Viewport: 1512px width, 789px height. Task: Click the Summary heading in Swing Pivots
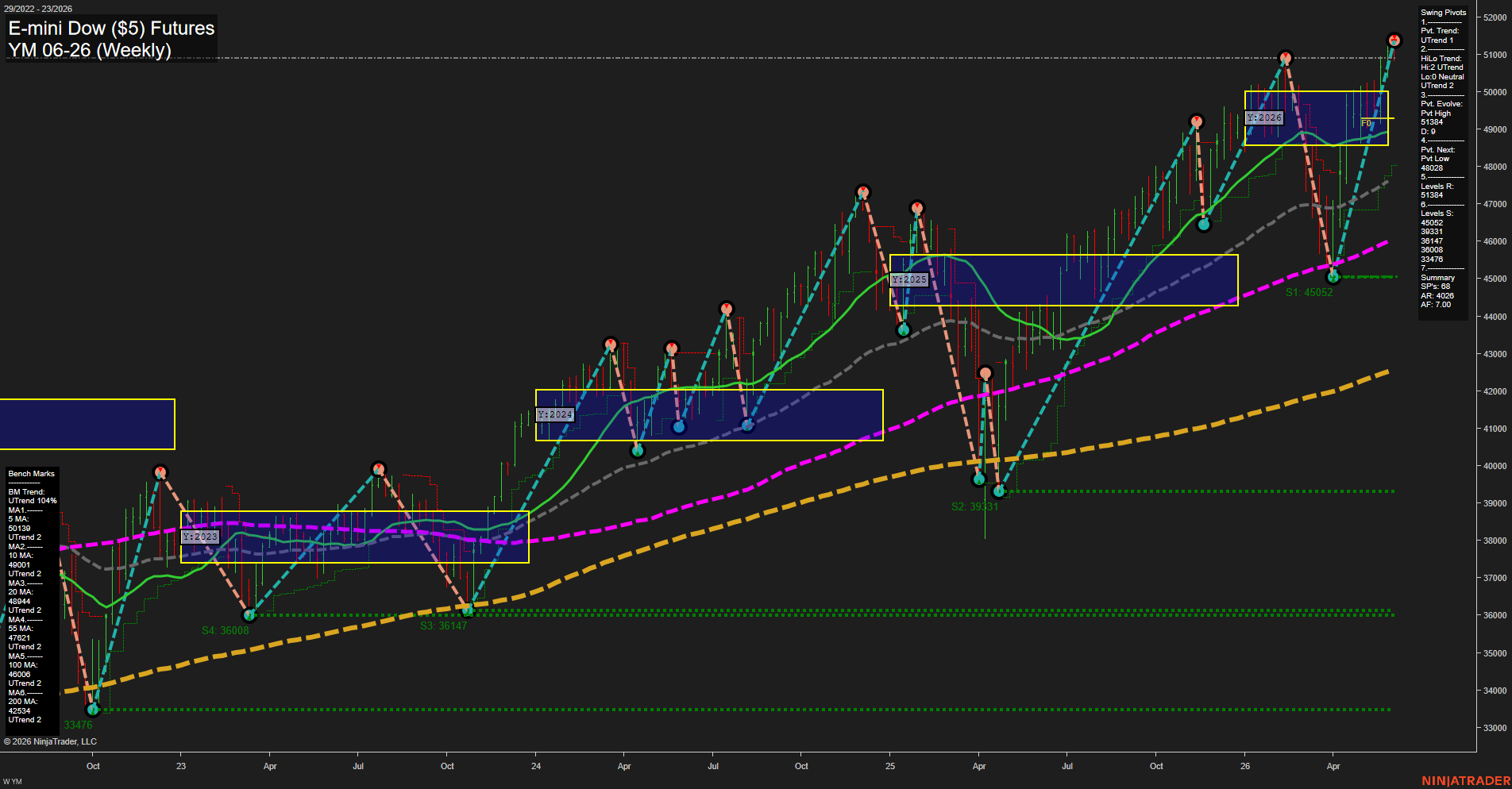[1437, 278]
